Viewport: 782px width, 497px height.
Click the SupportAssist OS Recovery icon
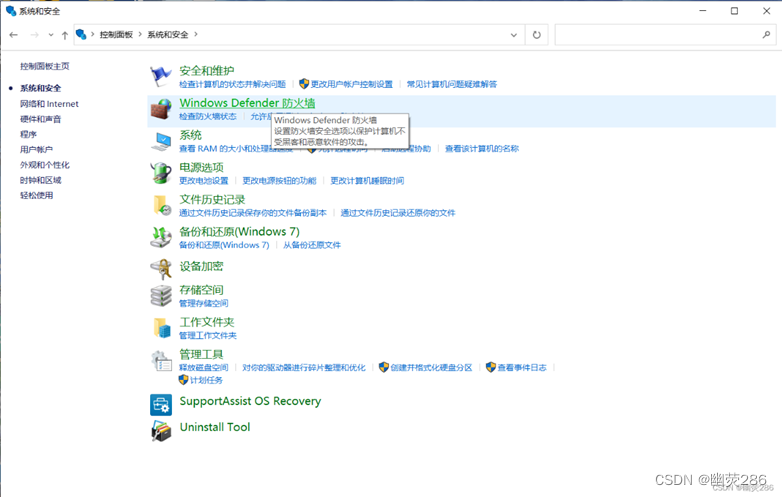click(161, 405)
